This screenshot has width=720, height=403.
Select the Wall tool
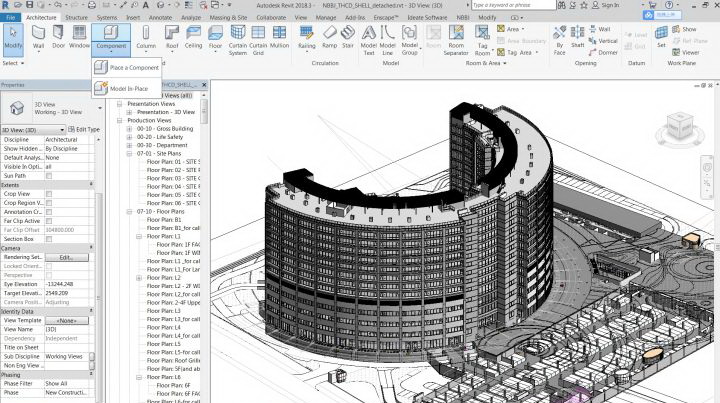38,36
